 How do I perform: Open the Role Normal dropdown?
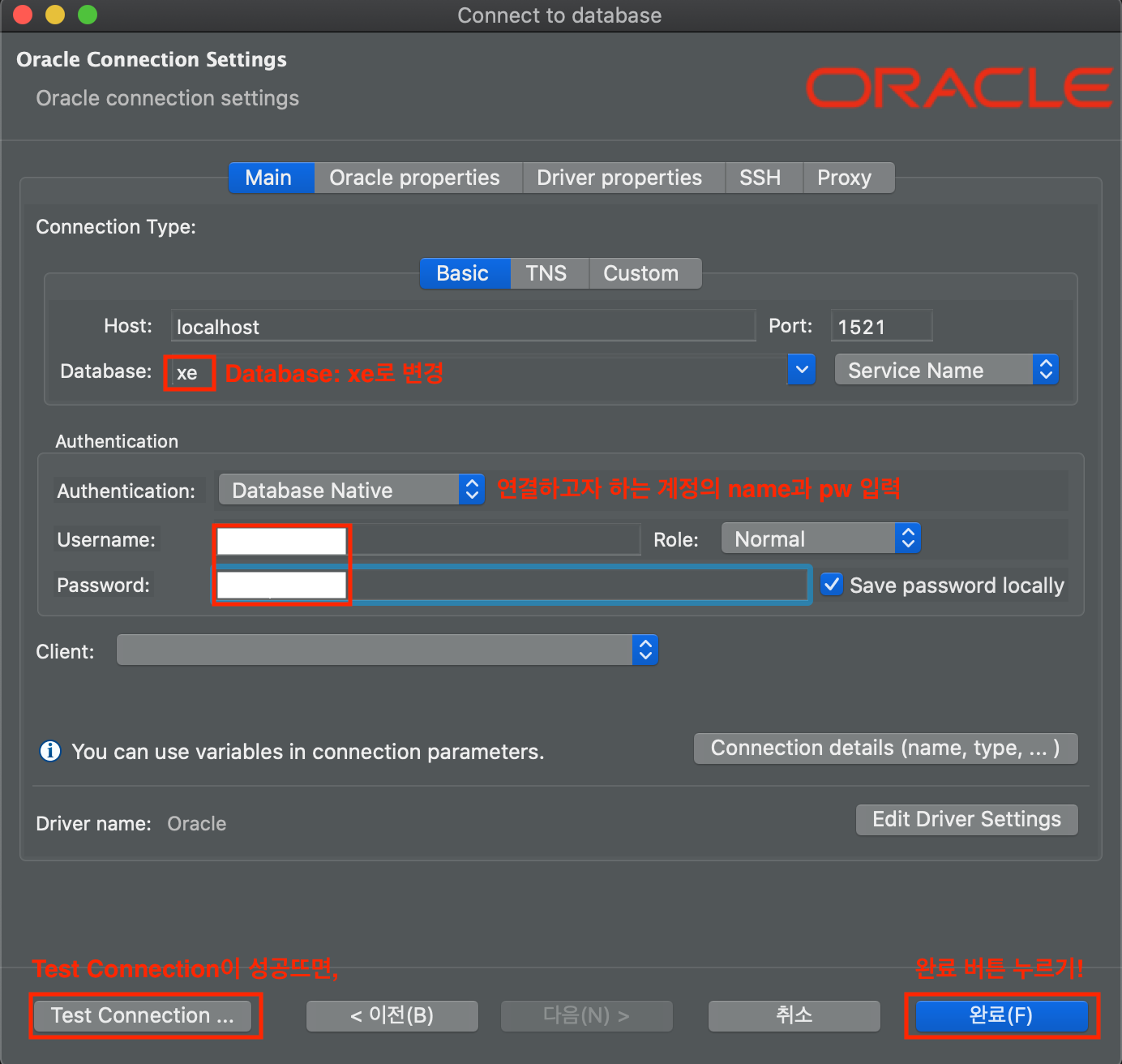tap(820, 538)
